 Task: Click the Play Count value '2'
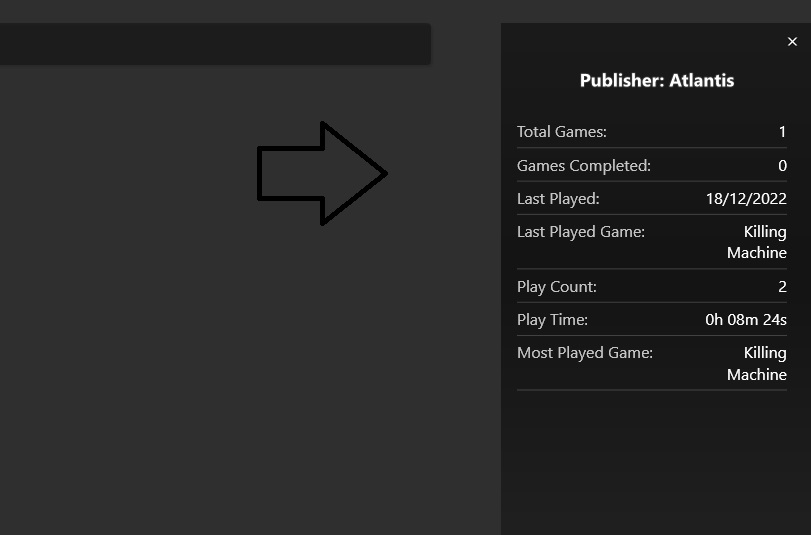(x=783, y=287)
